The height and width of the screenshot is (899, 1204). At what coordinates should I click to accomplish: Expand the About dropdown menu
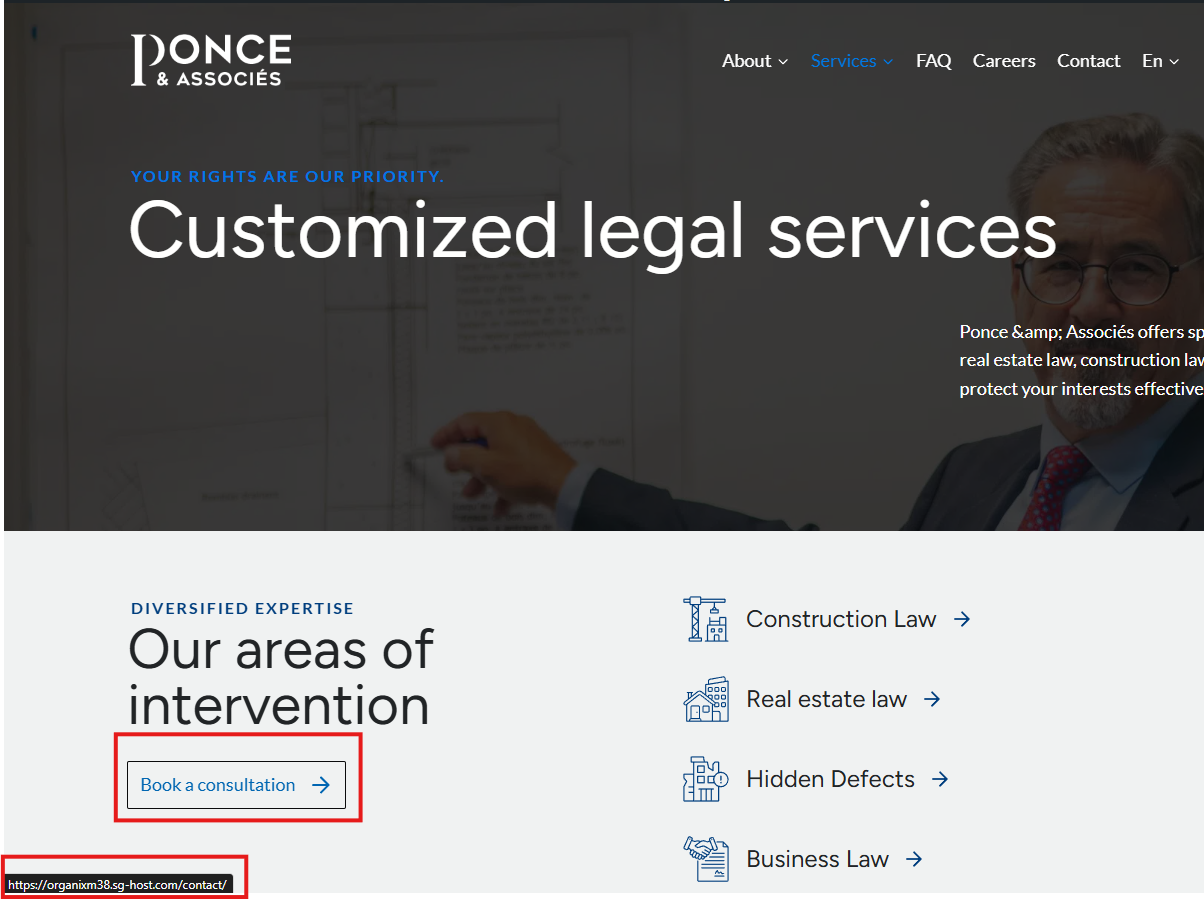(755, 61)
